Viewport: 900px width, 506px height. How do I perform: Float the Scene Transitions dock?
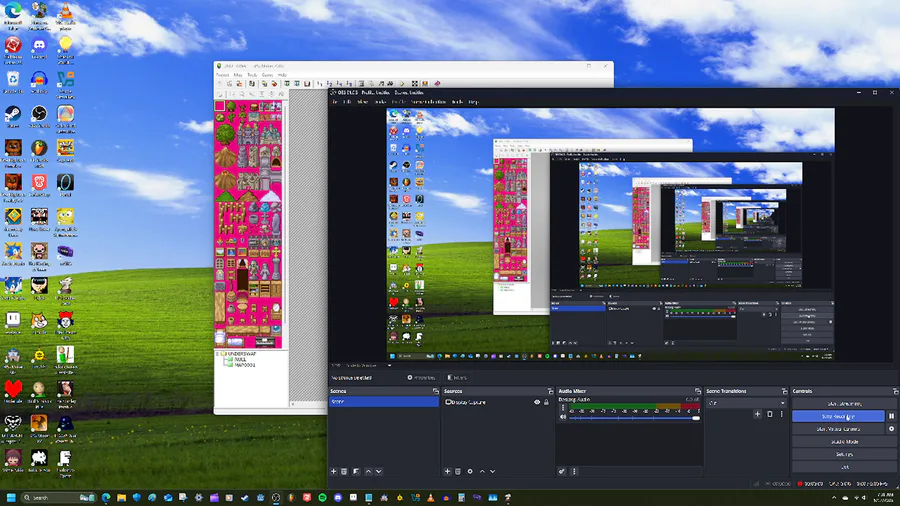pyautogui.click(x=784, y=391)
